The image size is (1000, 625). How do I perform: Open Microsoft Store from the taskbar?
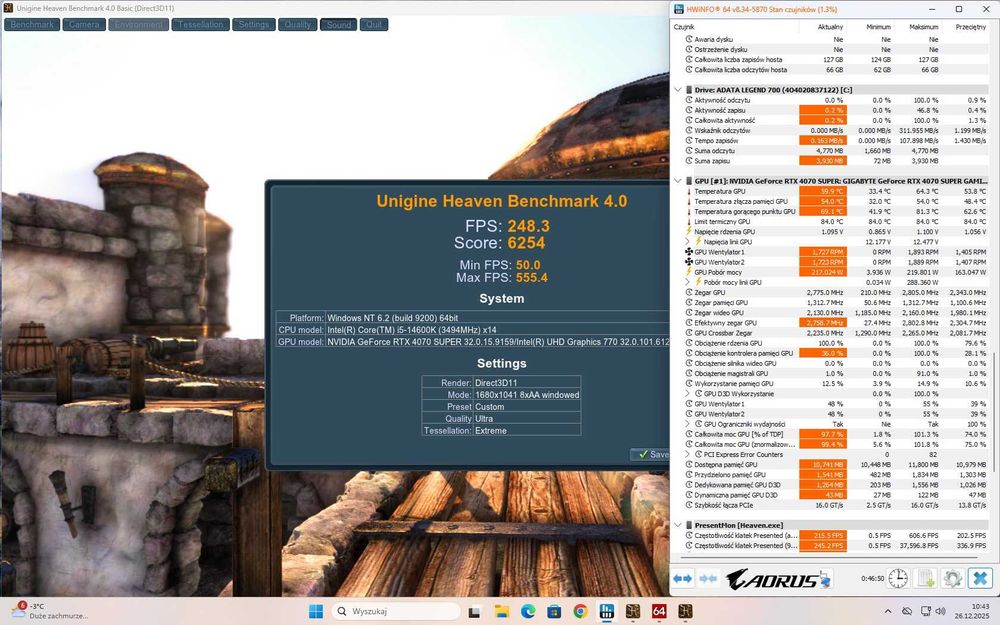coord(554,612)
